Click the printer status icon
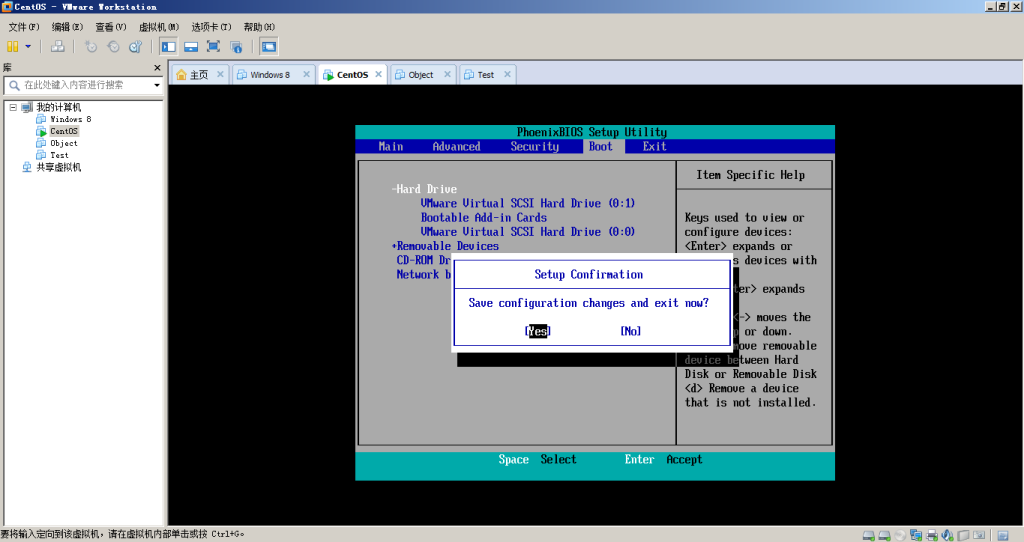The height and width of the screenshot is (542, 1024). click(x=932, y=535)
